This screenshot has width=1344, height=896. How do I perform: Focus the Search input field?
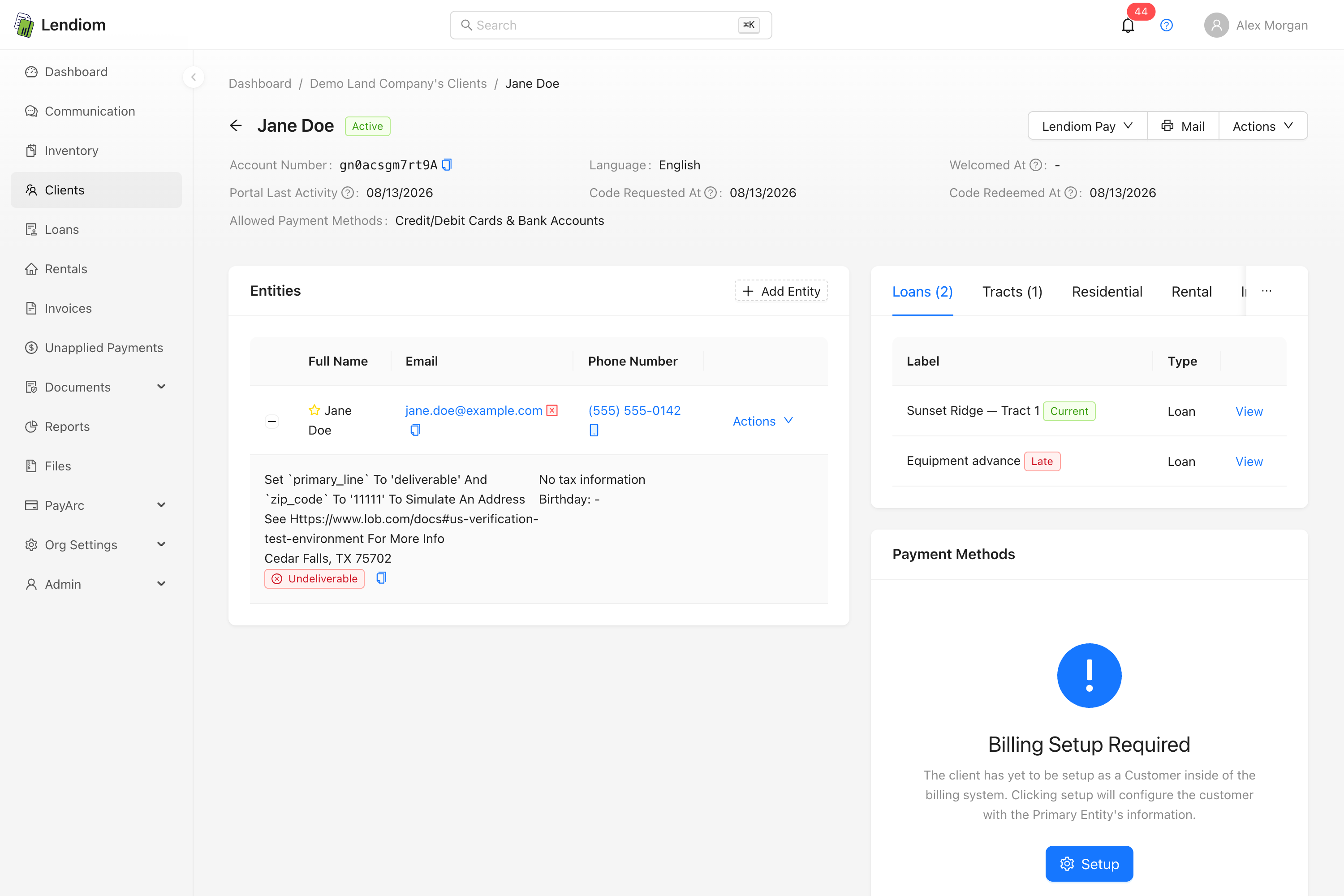pyautogui.click(x=611, y=25)
